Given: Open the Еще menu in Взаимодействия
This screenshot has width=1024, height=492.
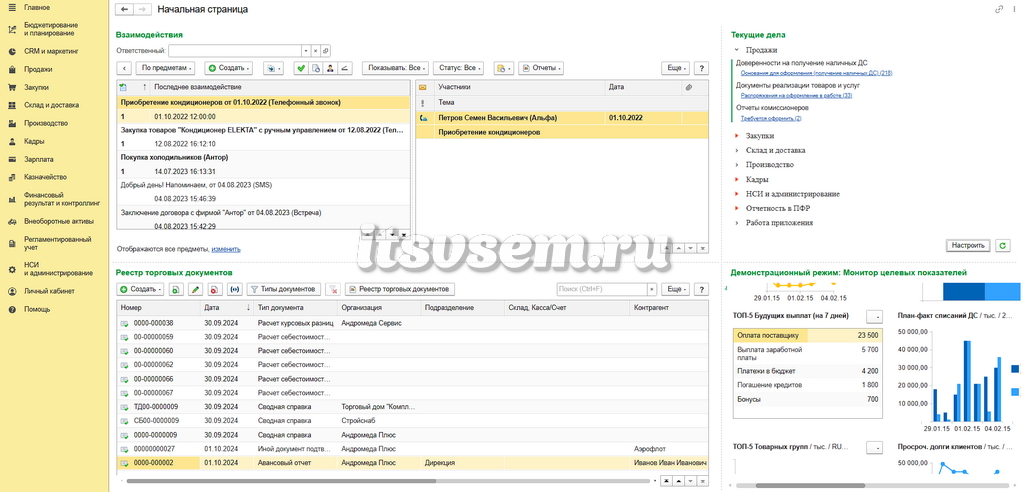Looking at the screenshot, I should [675, 68].
